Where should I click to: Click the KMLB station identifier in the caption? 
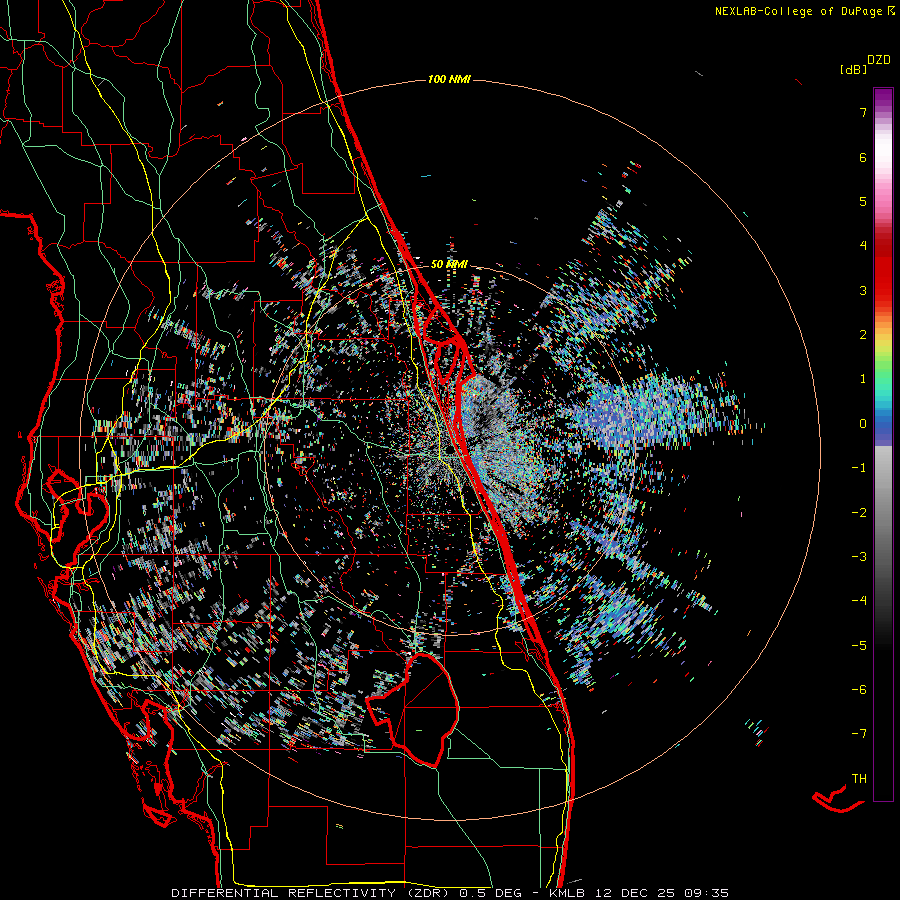[568, 893]
